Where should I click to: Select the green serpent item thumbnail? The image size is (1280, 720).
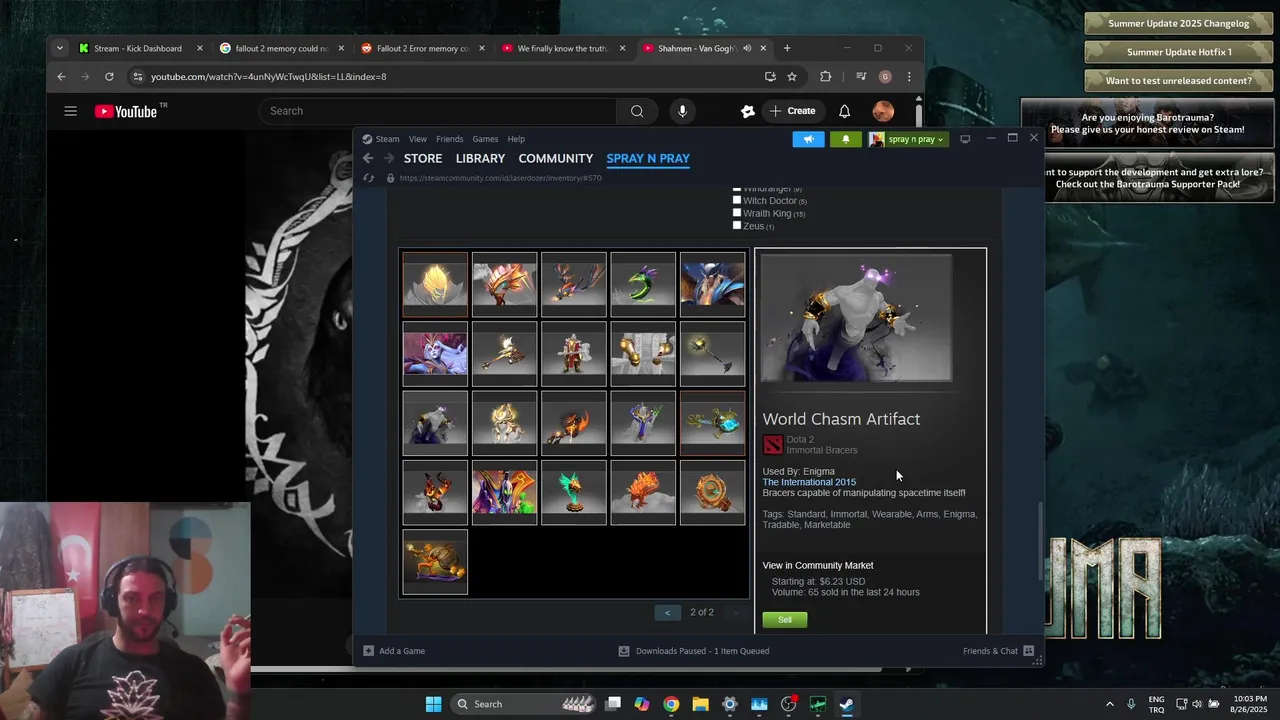pos(643,284)
